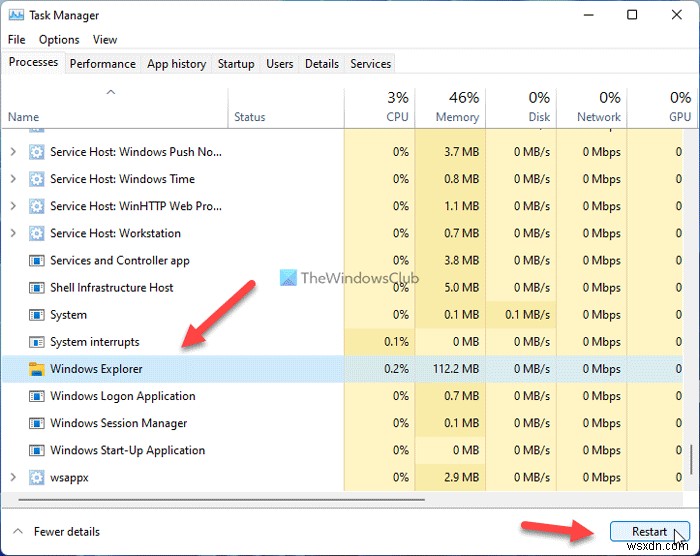
Task: Click the 3.7 MB memory value
Action: coord(461,152)
